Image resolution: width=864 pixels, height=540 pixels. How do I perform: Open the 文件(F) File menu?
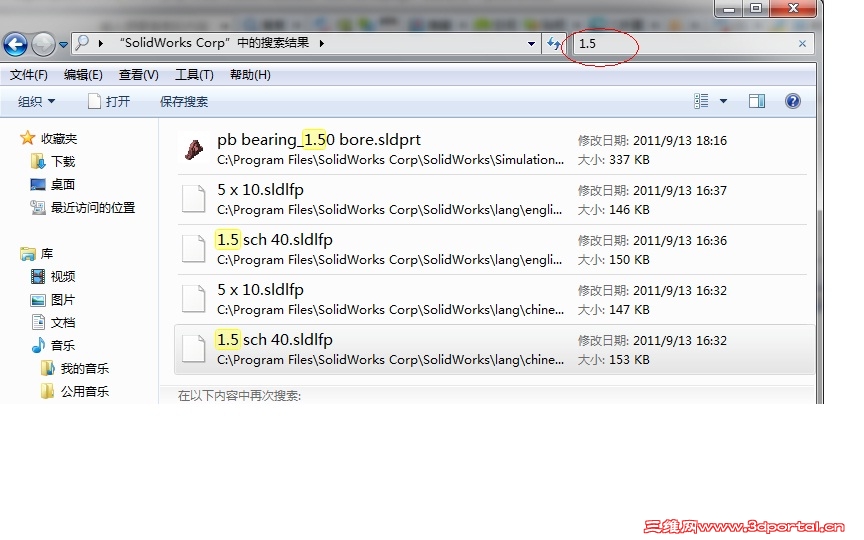[29, 74]
